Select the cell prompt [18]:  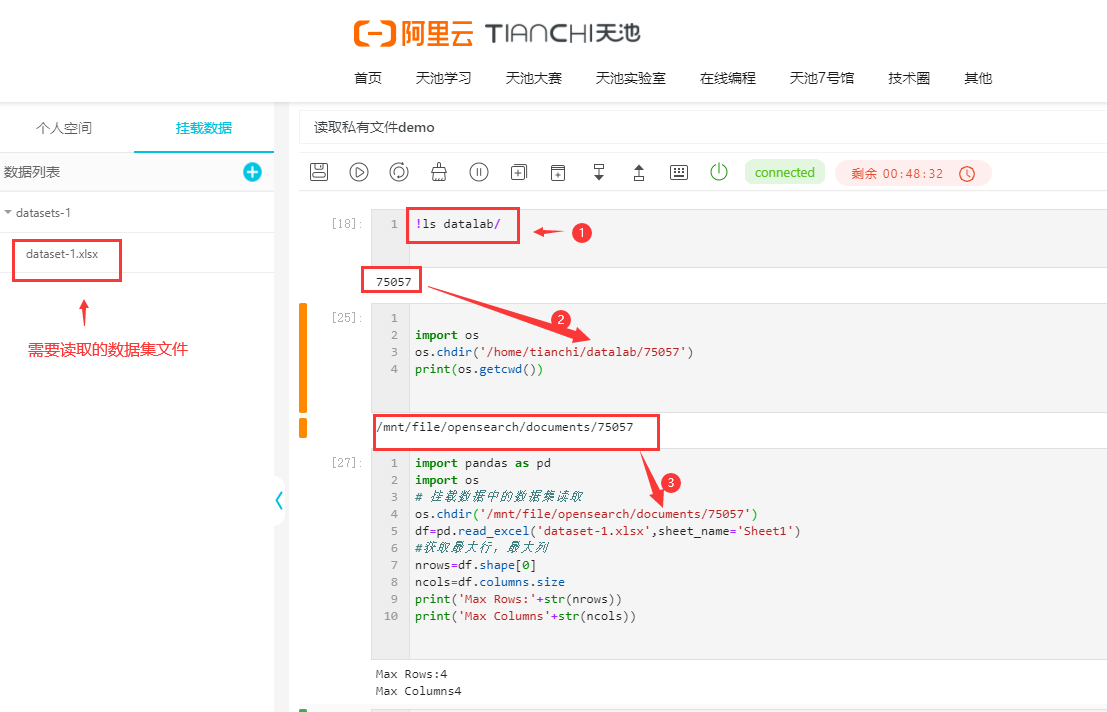coord(347,224)
